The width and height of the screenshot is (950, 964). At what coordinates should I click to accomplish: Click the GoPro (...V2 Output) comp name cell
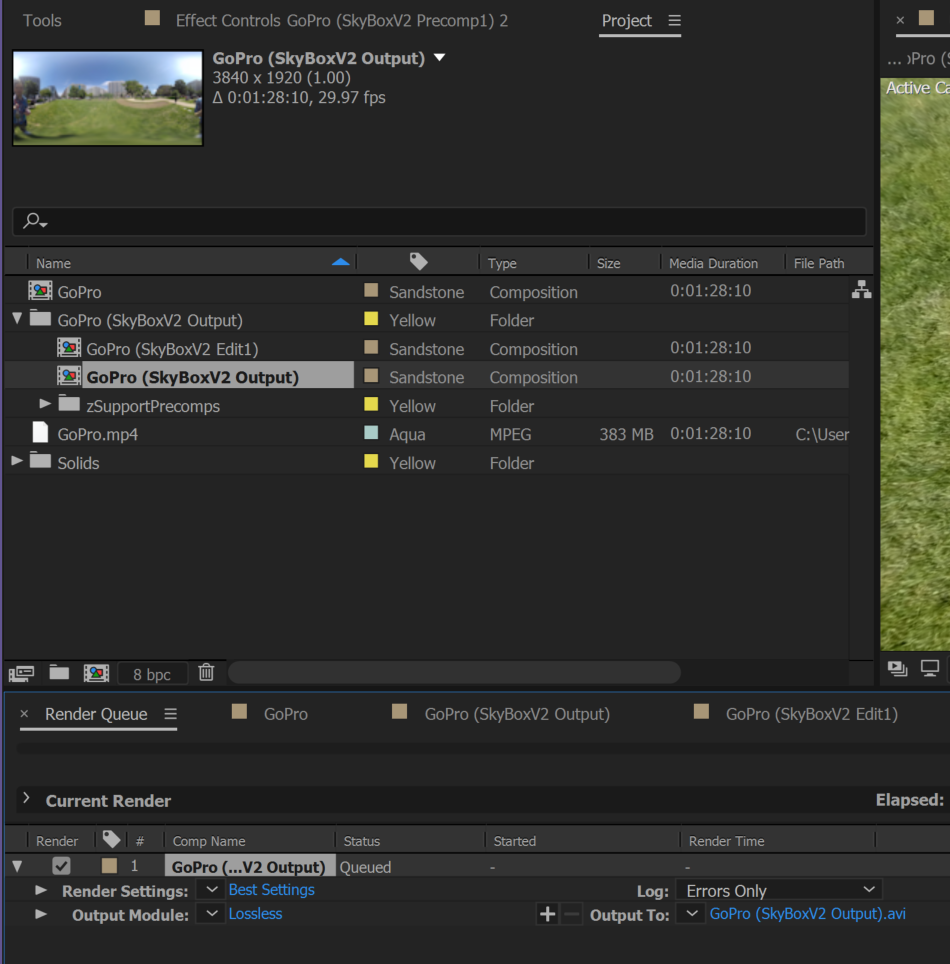coord(250,866)
